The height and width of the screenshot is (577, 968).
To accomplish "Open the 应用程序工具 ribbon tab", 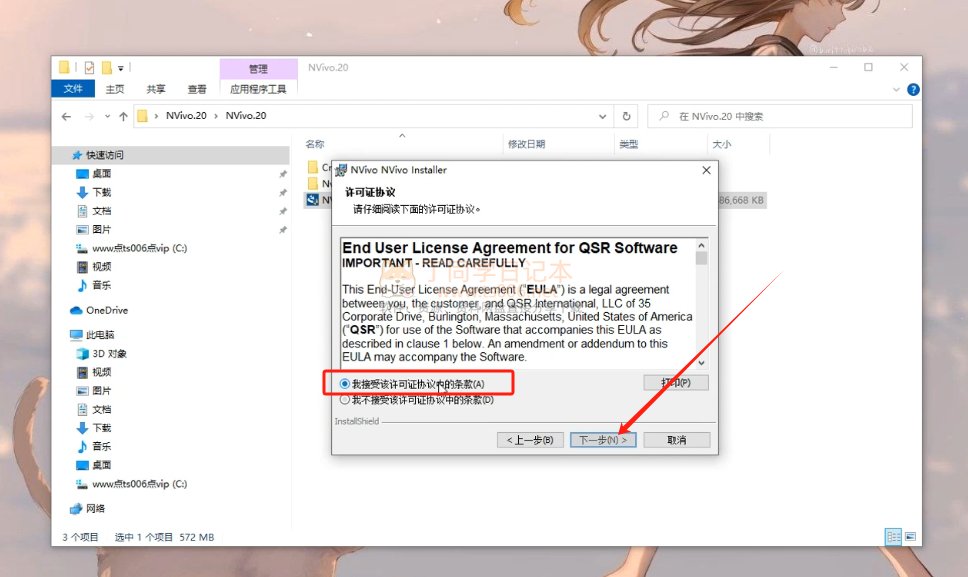I will (x=258, y=89).
